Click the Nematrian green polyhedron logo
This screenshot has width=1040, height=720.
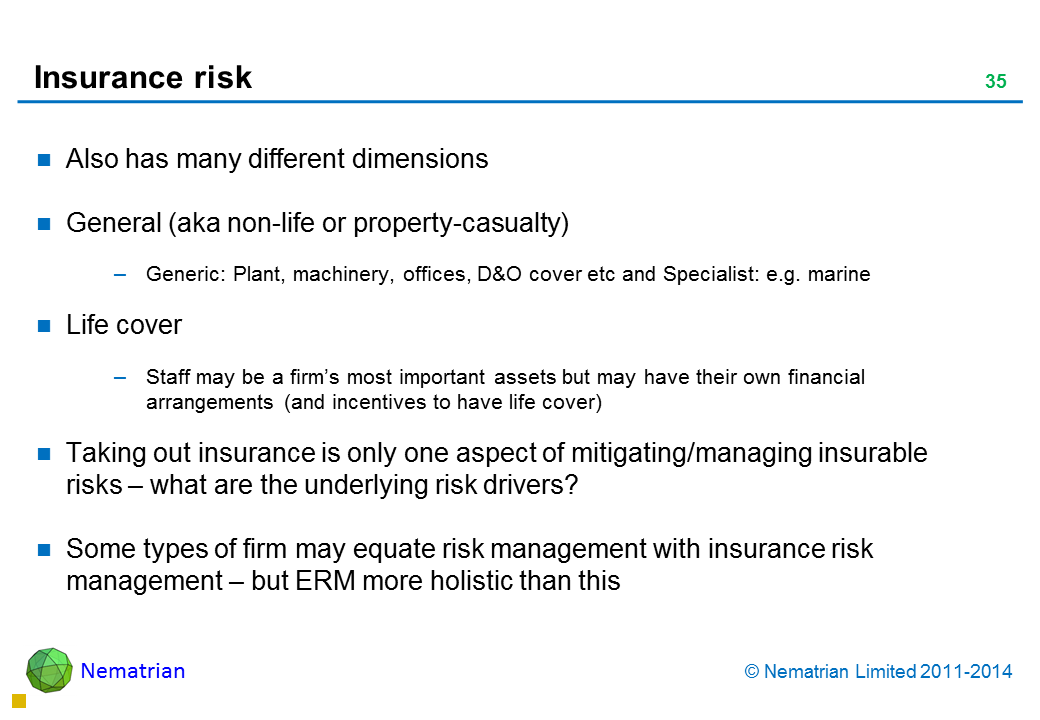[49, 670]
